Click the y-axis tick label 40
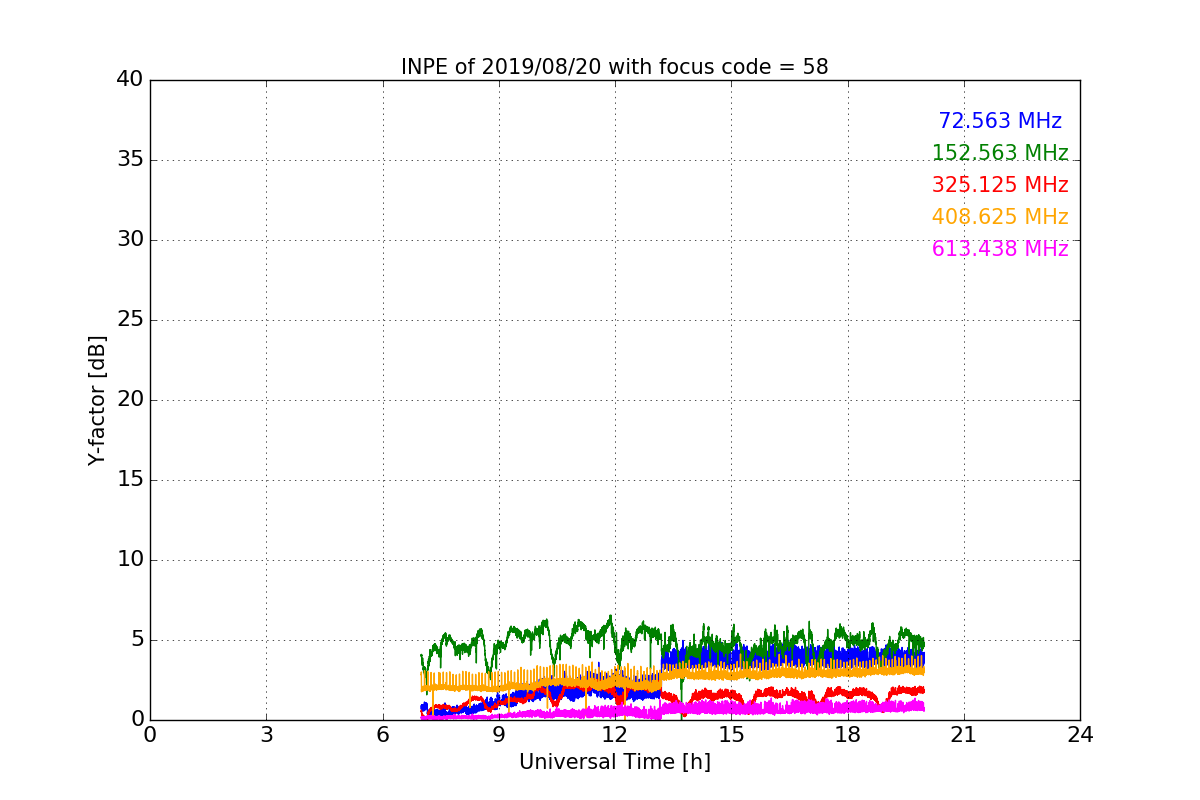The image size is (1200, 800). point(130,80)
